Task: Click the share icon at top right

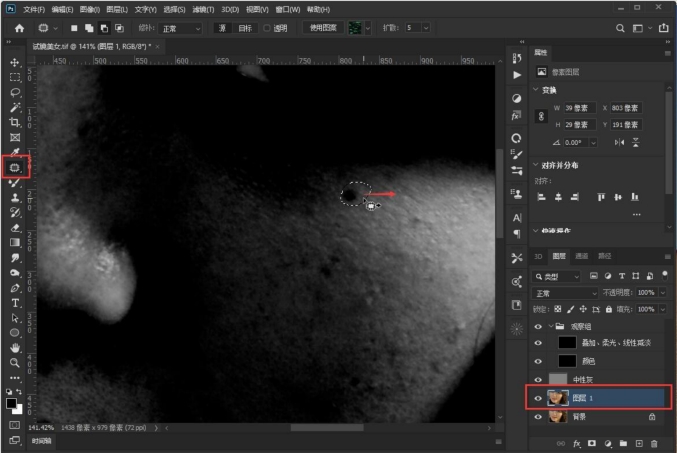Action: tap(664, 28)
